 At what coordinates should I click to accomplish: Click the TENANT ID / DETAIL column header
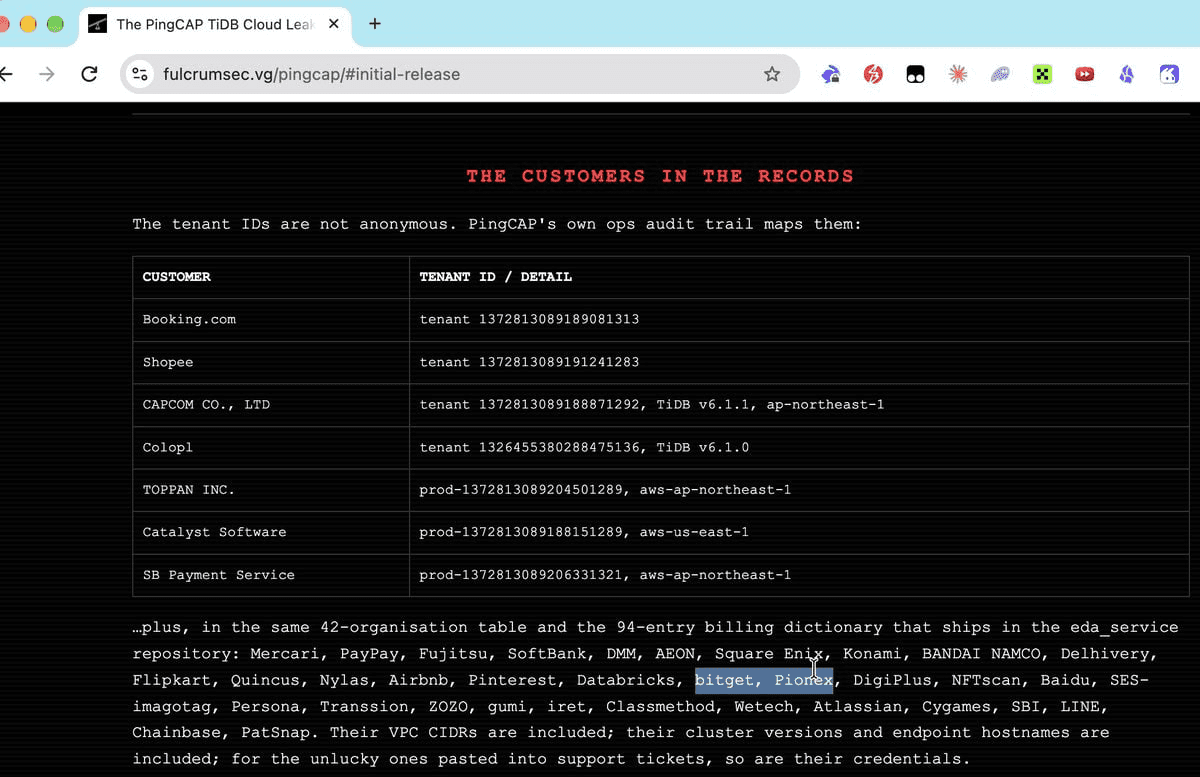click(799, 277)
